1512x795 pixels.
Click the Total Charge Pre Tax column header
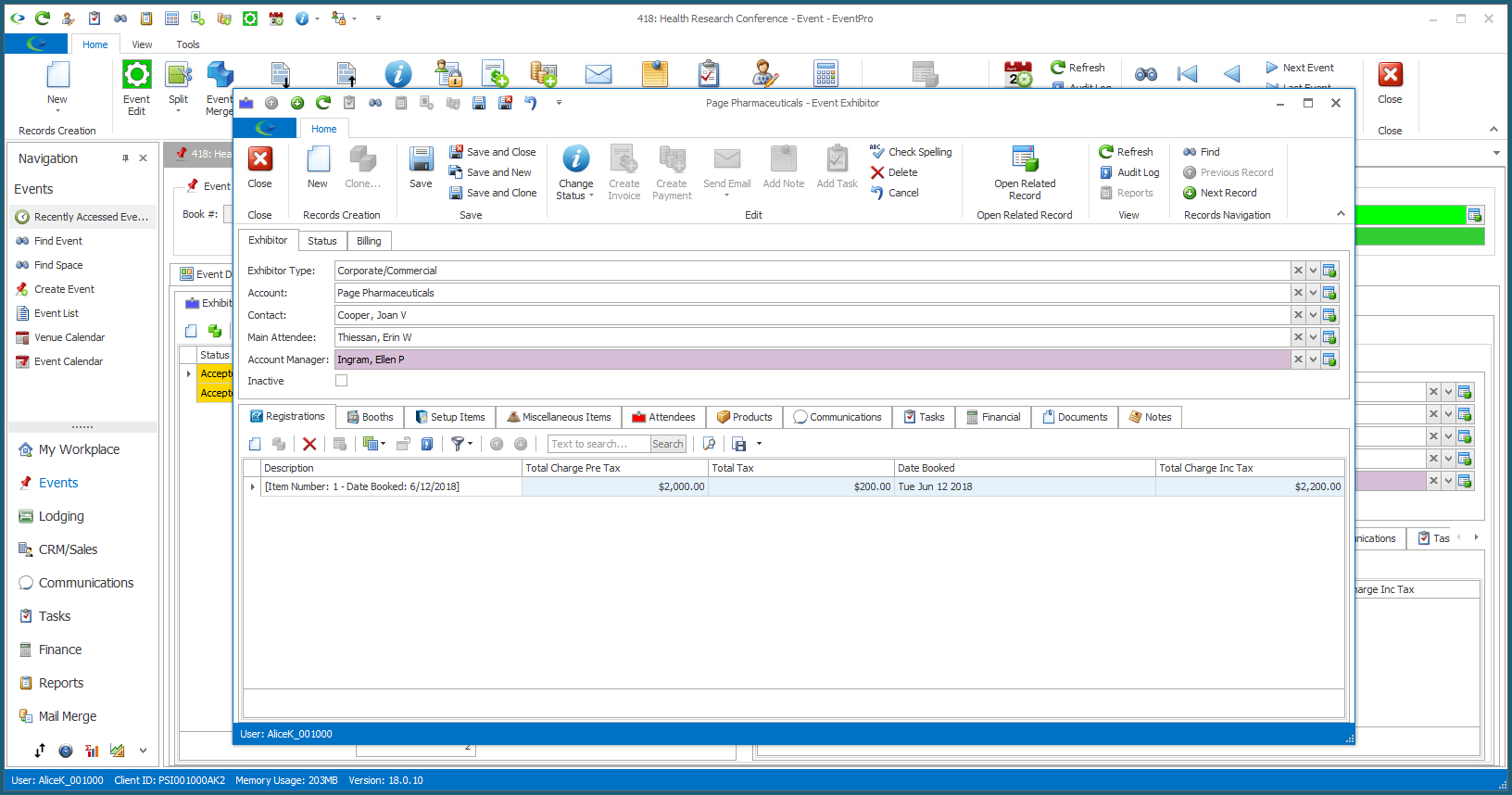[x=615, y=468]
